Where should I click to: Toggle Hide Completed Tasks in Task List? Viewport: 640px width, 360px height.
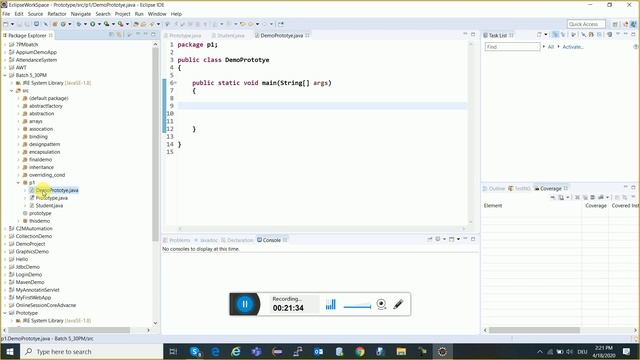591,35
